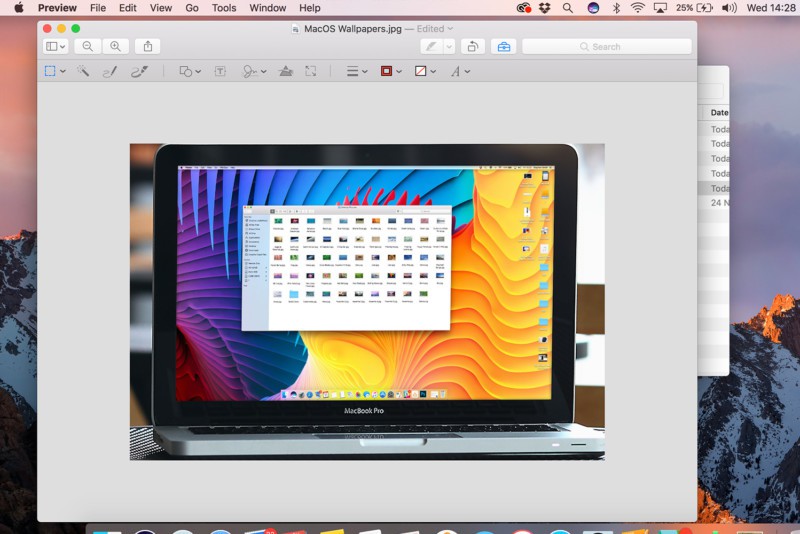Viewport: 800px width, 534px height.
Task: Expand the highlight color dropdown arrow
Action: pos(449,46)
